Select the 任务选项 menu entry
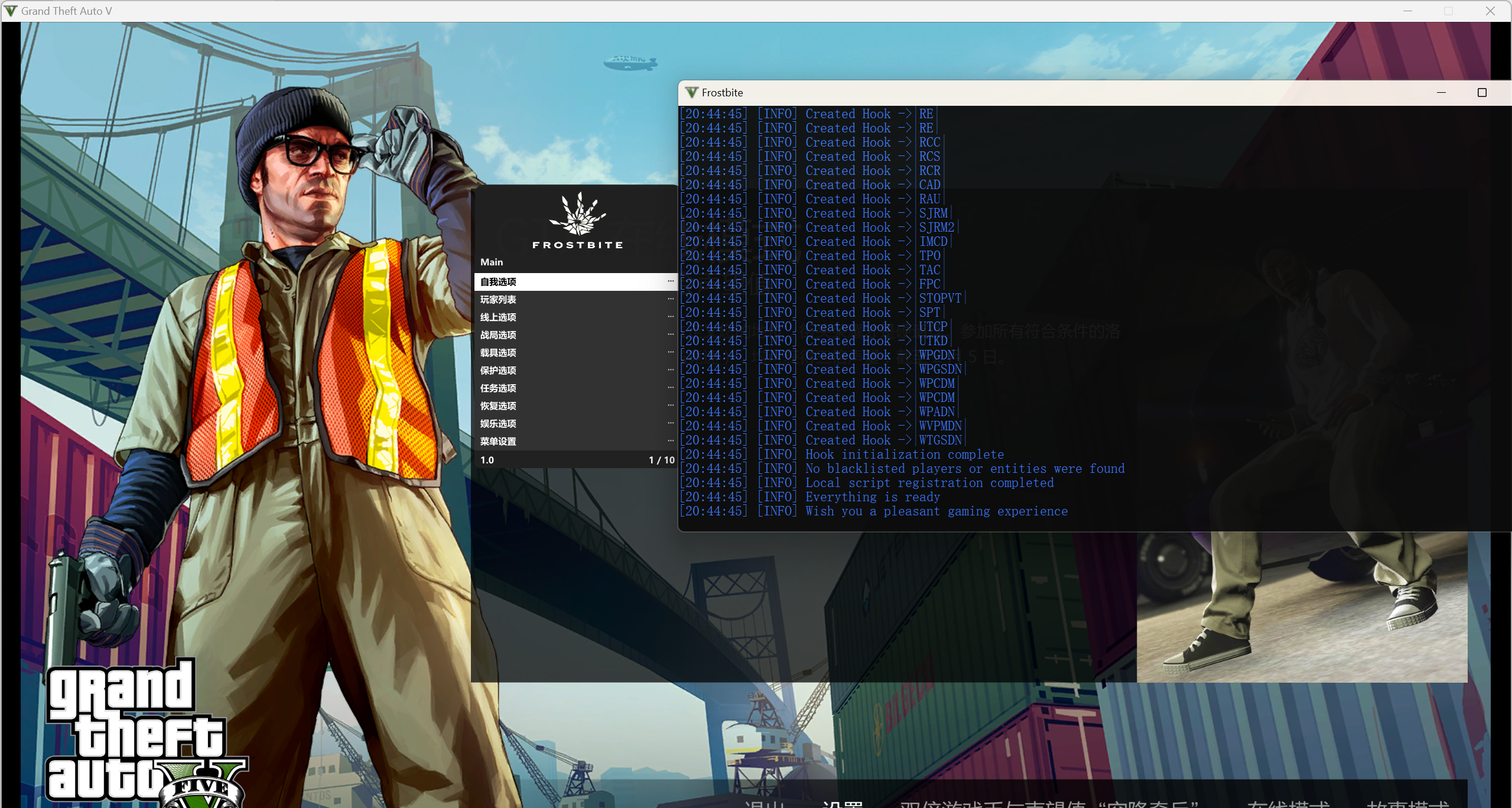This screenshot has width=1512, height=808. 498,388
